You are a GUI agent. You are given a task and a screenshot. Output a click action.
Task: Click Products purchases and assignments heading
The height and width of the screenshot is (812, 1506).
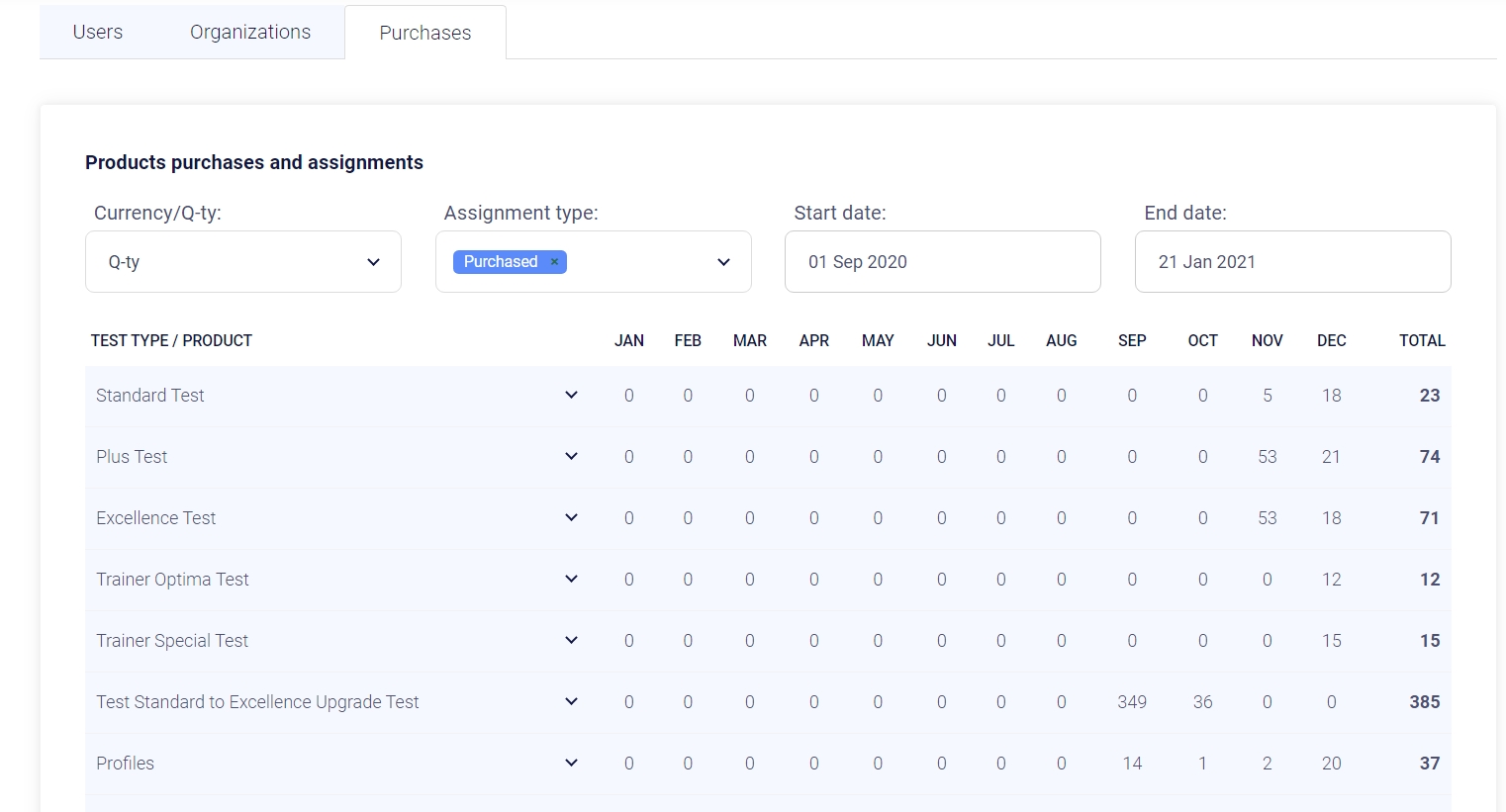pyautogui.click(x=254, y=162)
